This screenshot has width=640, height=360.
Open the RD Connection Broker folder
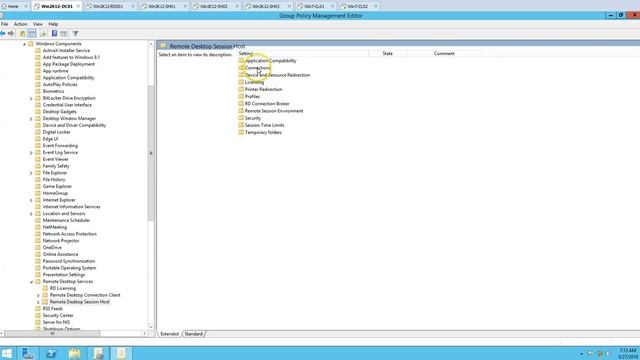pos(267,104)
